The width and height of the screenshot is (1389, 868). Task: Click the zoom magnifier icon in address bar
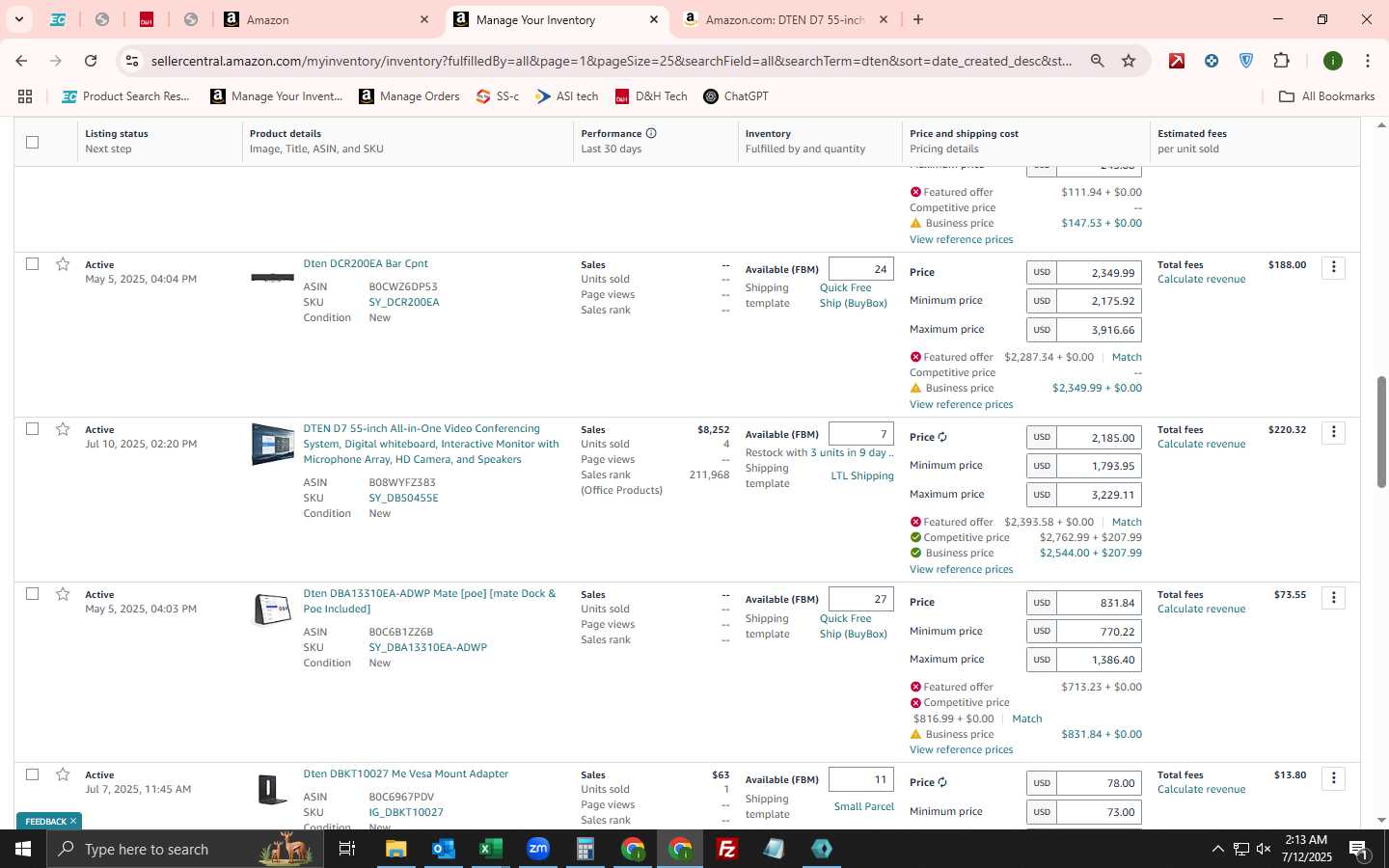[1097, 61]
